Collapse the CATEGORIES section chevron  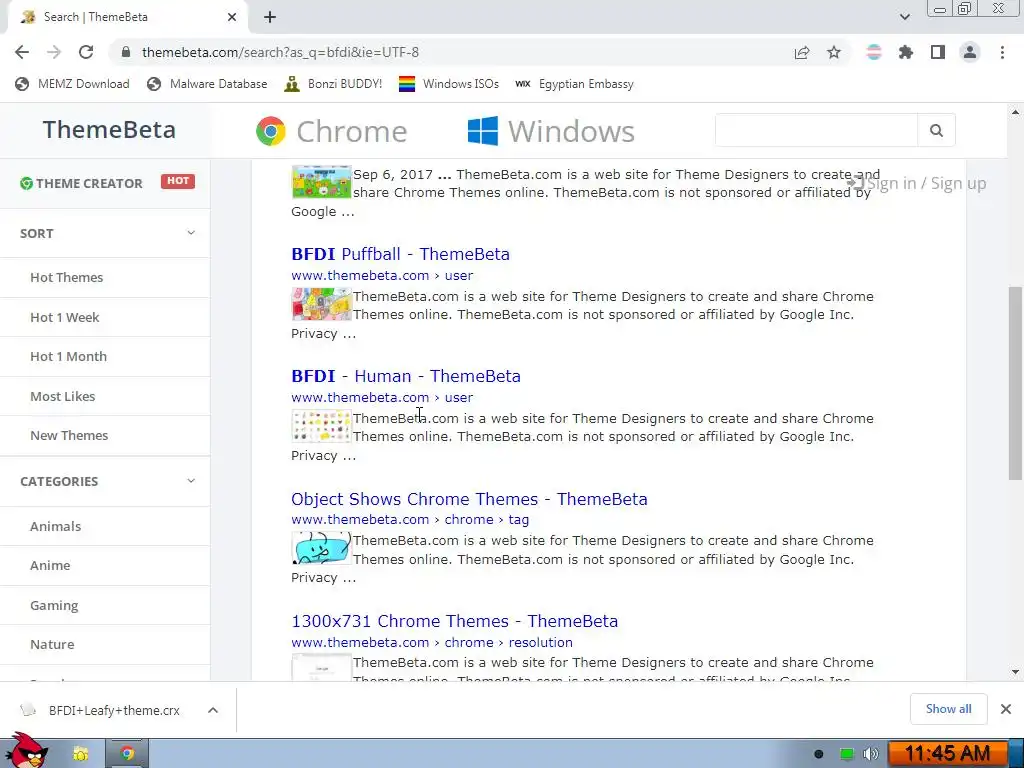(191, 481)
